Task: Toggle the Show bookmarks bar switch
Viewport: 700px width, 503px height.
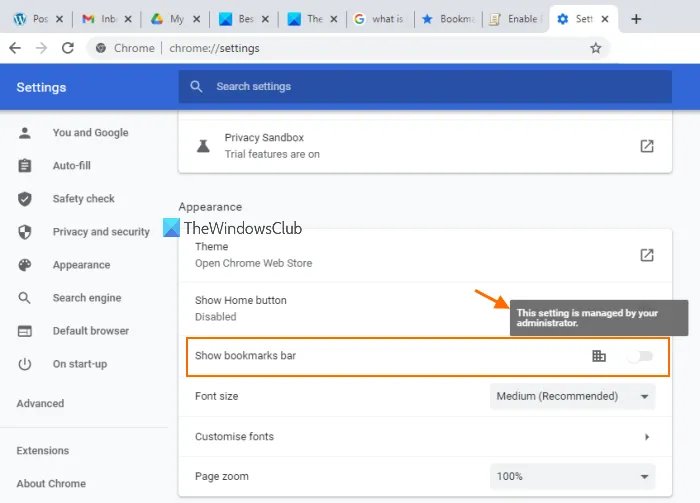Action: click(x=640, y=356)
